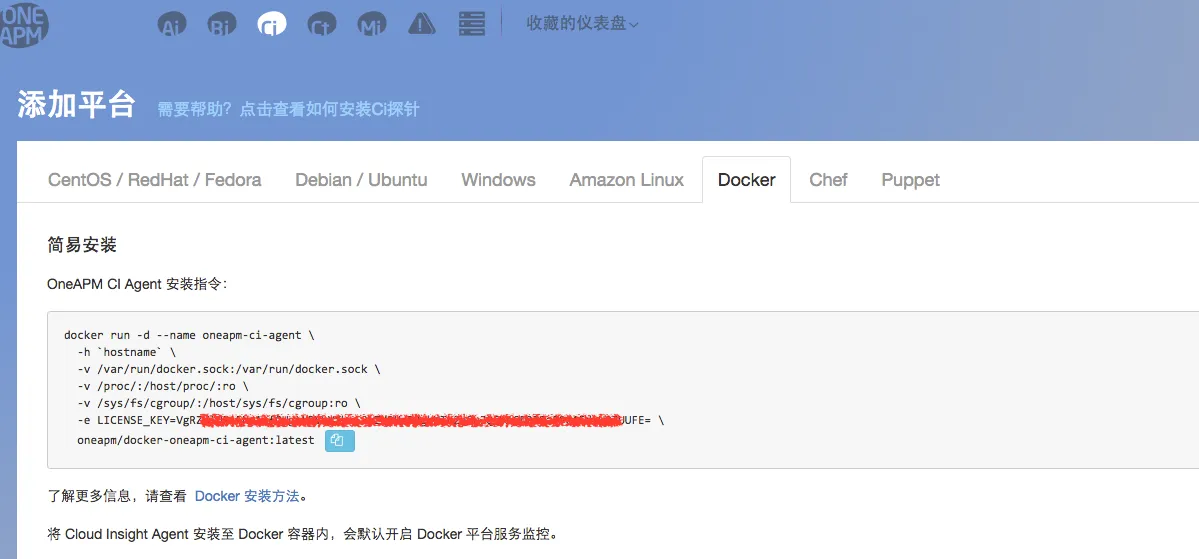The image size is (1199, 559).
Task: Click the LICENSE_KEY line
Action: 371,421
